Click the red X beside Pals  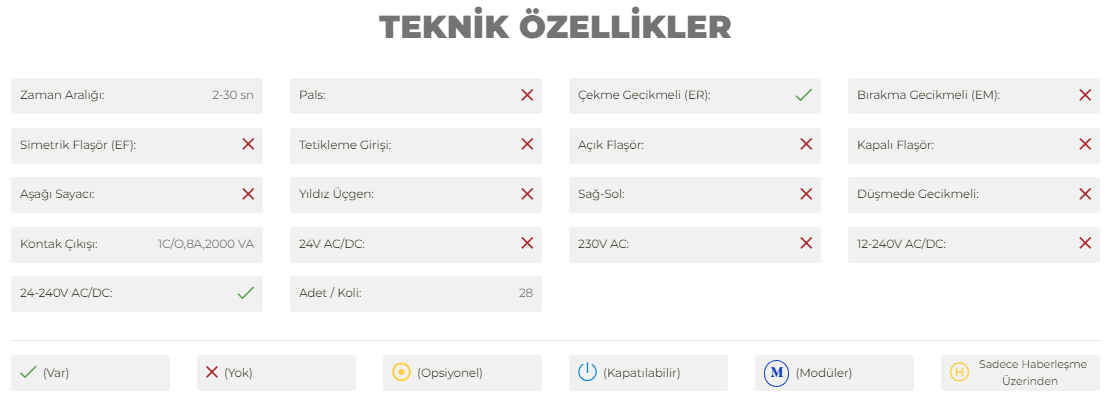tap(527, 95)
